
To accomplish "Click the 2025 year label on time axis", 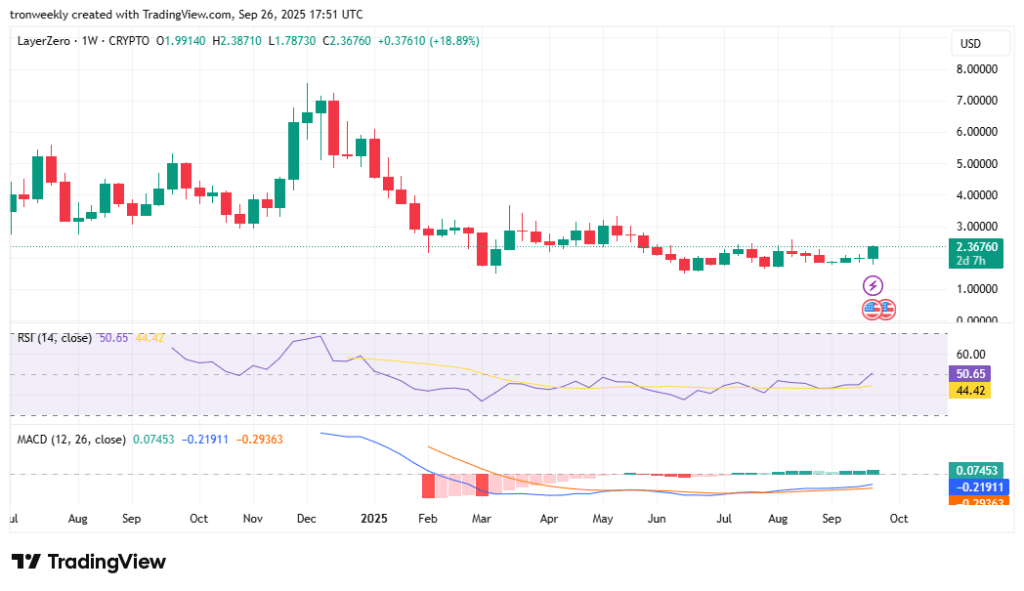I will (374, 519).
